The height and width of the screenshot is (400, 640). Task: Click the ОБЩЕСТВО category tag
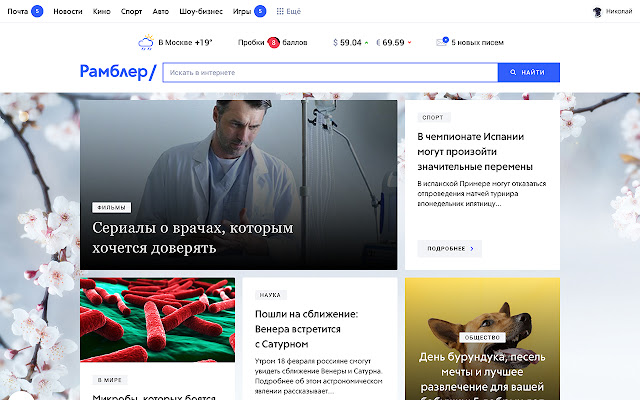coord(482,338)
